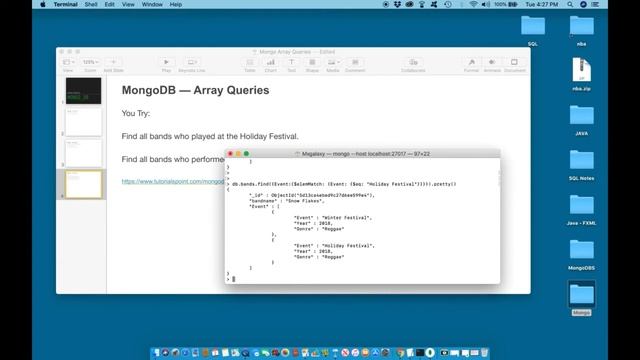Image resolution: width=640 pixels, height=360 pixels.
Task: Open the Media dropdown in the toolbar
Action: [333, 62]
